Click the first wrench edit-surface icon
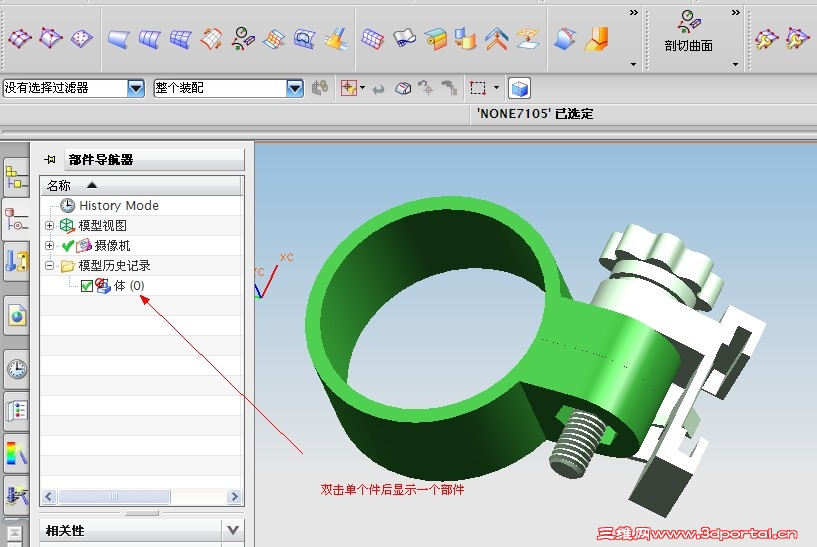 tap(766, 39)
